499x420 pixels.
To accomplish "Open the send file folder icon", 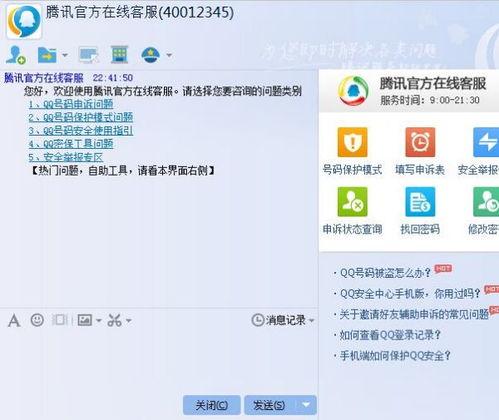I will coord(47,55).
